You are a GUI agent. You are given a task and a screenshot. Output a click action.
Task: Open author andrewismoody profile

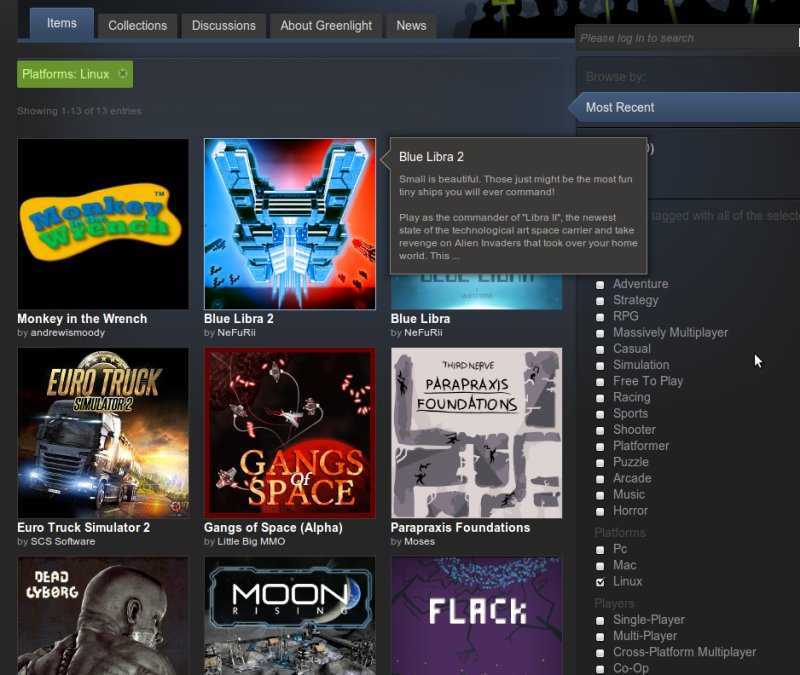click(67, 333)
